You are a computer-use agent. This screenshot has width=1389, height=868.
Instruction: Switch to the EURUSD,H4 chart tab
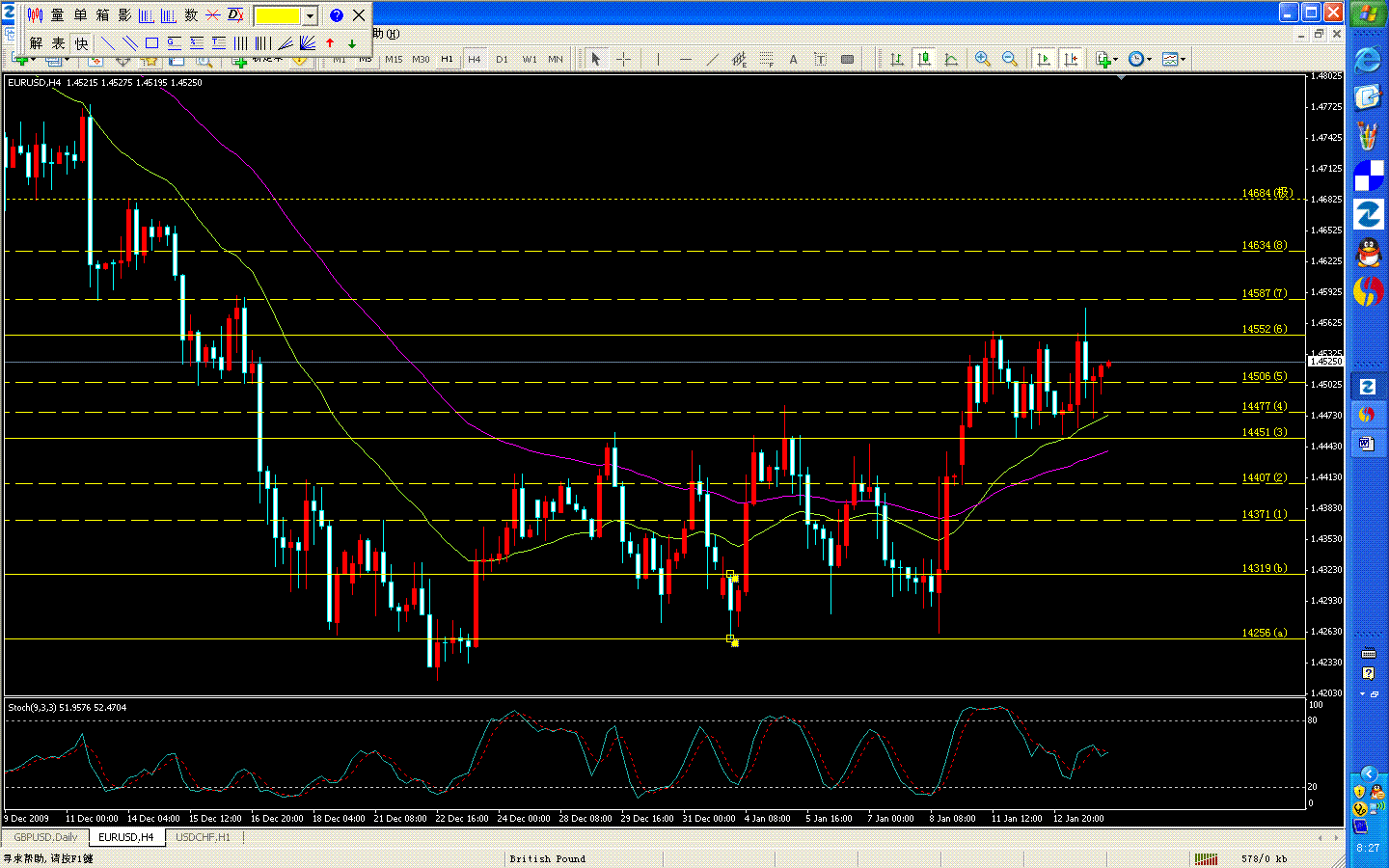pos(125,837)
